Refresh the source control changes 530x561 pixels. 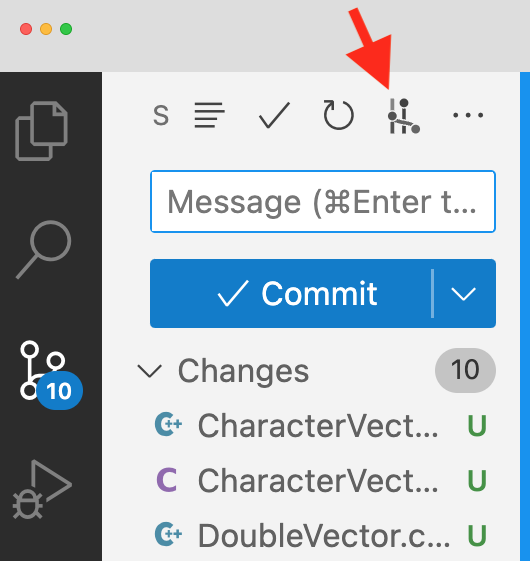tap(339, 115)
